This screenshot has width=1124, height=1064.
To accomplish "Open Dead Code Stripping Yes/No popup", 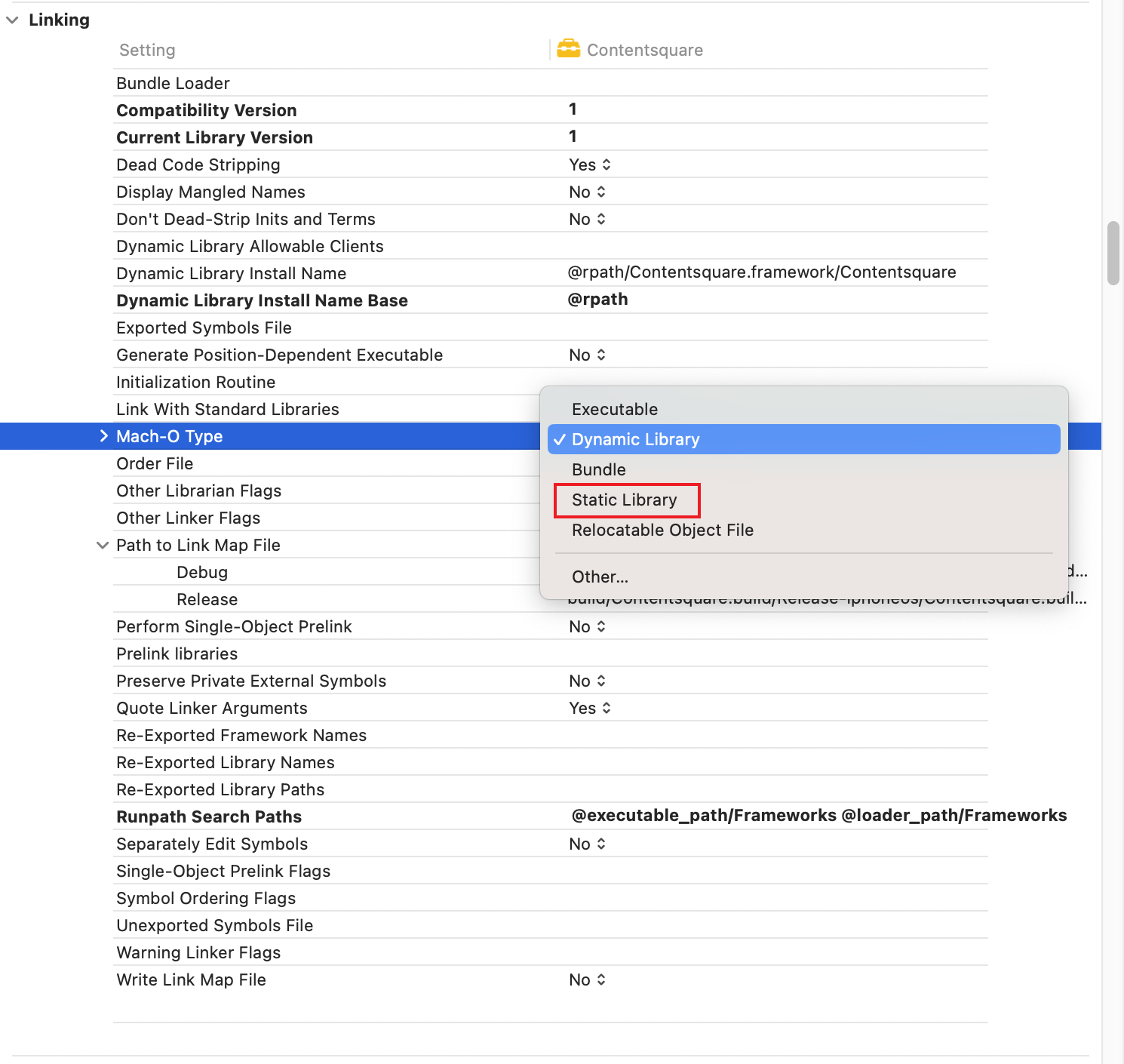I will click(x=590, y=165).
